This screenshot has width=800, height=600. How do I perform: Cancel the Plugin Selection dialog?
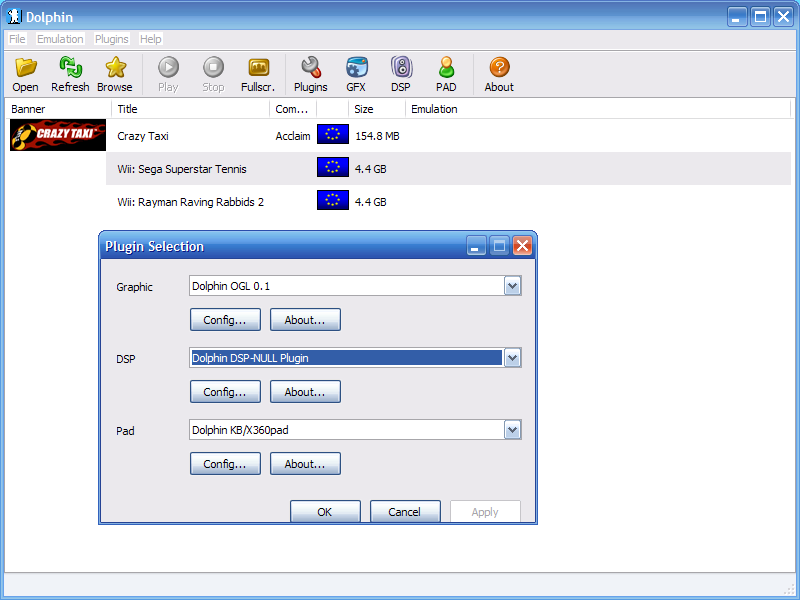[405, 511]
